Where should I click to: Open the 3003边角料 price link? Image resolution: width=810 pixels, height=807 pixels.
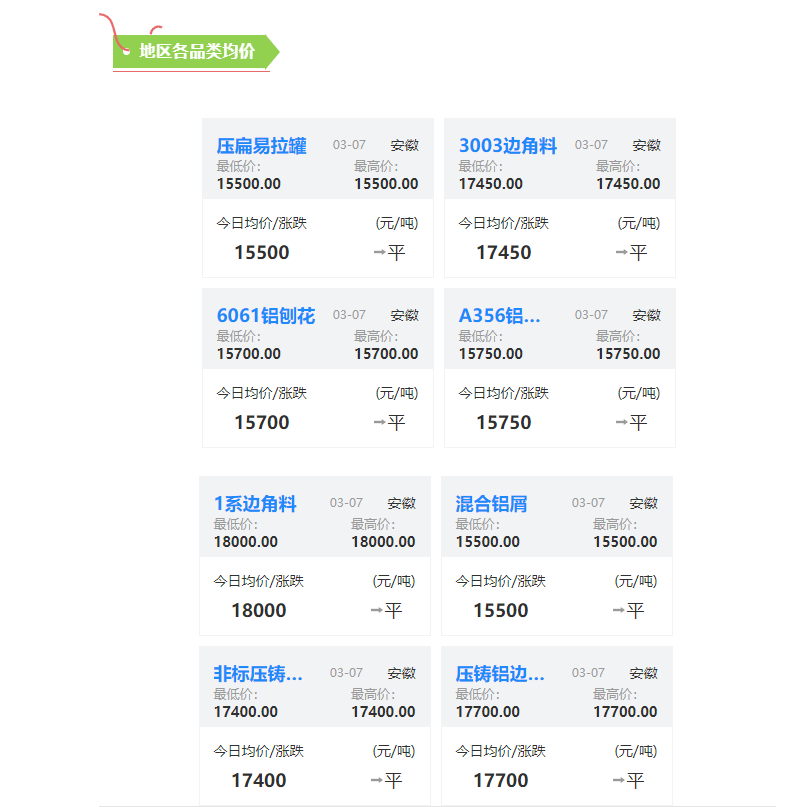[507, 146]
